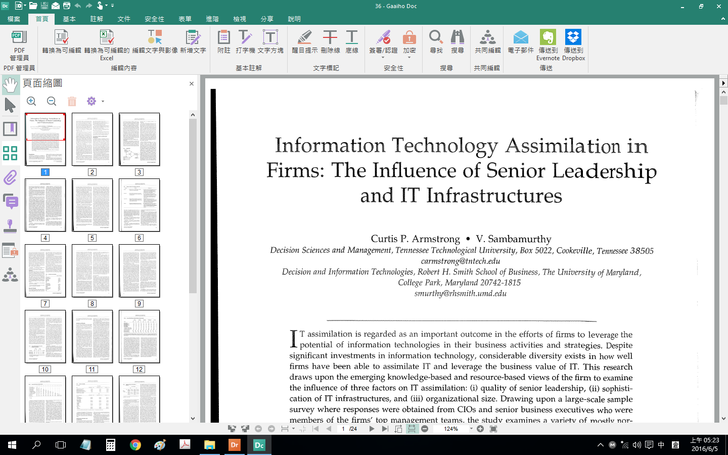This screenshot has height=455, width=728.
Task: Select page 5 thumbnail
Action: tap(92, 205)
